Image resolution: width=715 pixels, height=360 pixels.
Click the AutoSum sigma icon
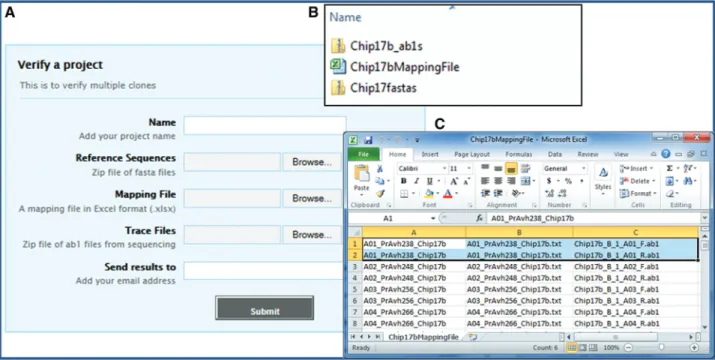click(x=669, y=169)
